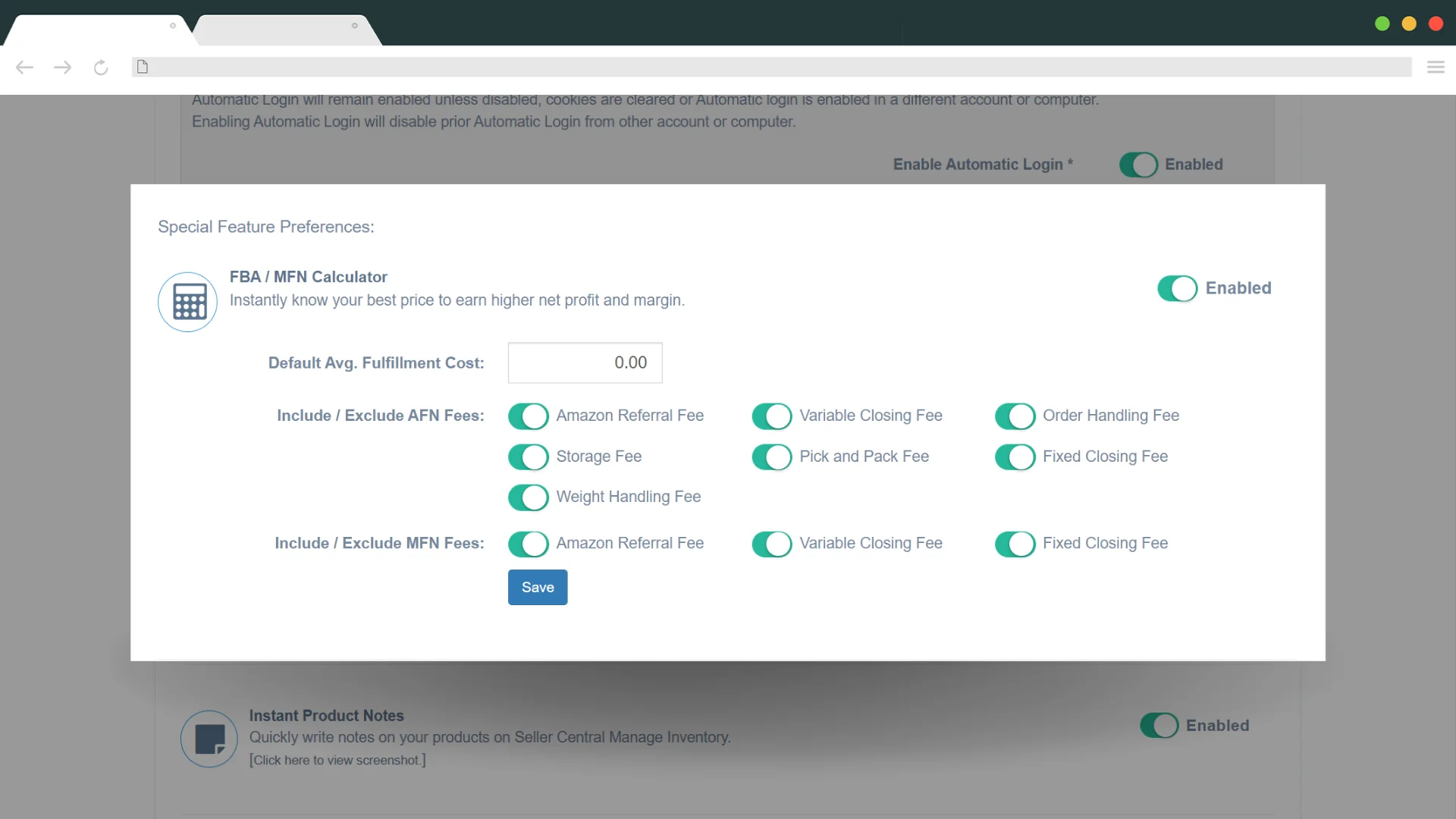Disable the Fixed Closing Fee MFN toggle
Image resolution: width=1456 pixels, height=819 pixels.
coord(1014,543)
